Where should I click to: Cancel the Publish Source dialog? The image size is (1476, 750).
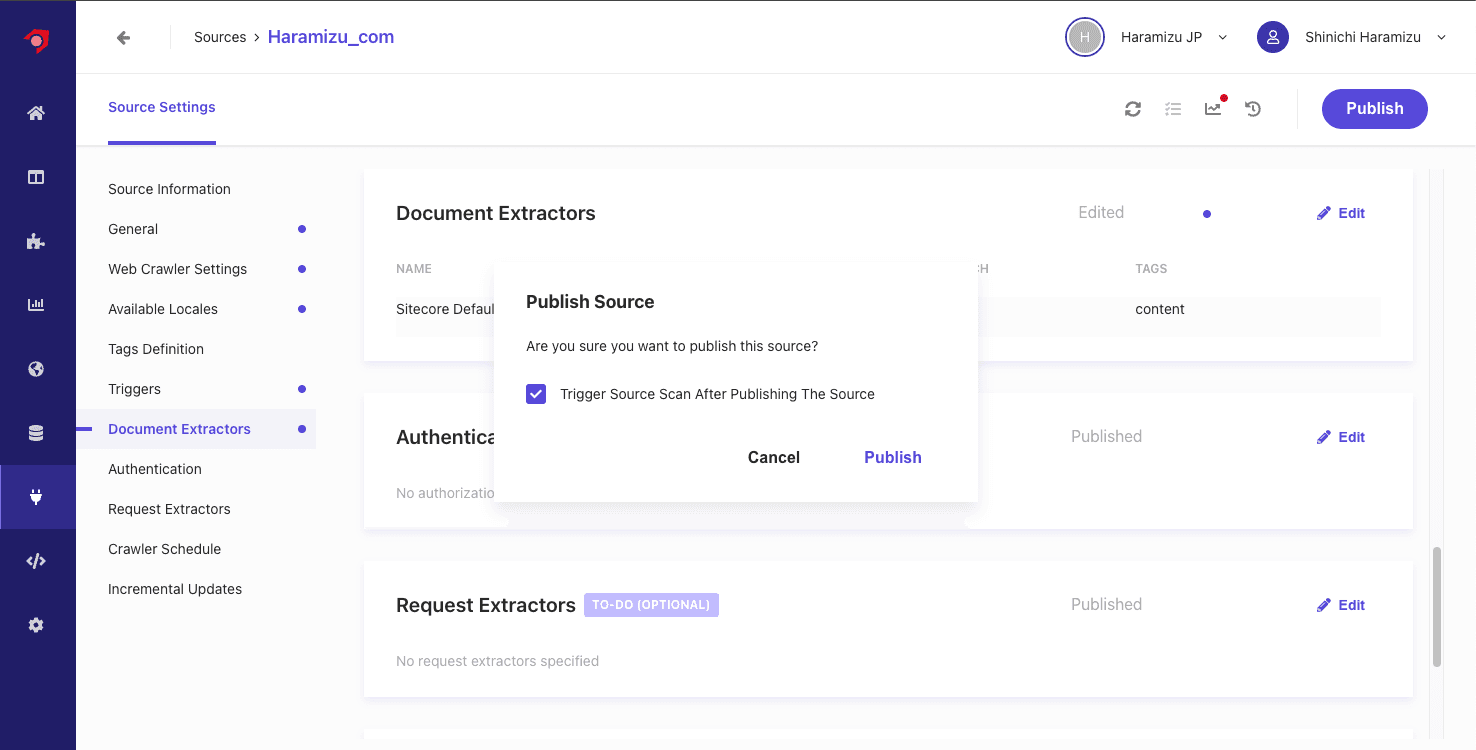(x=773, y=457)
